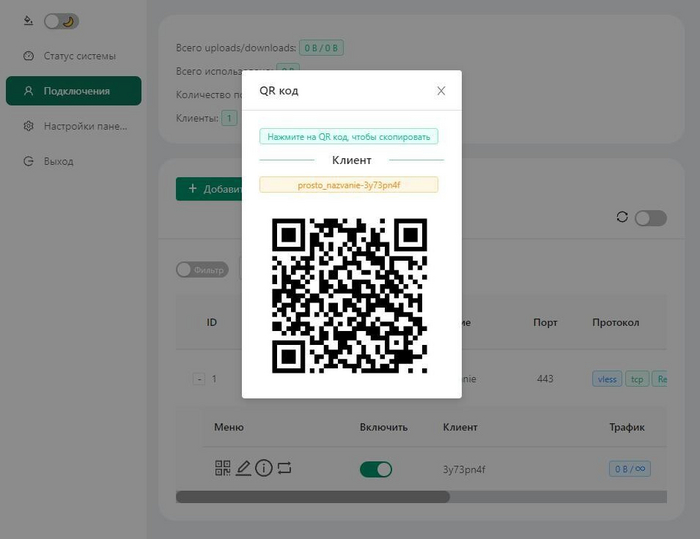Click the refresh icon above the table
Viewport: 700px width, 539px height.
click(x=622, y=217)
